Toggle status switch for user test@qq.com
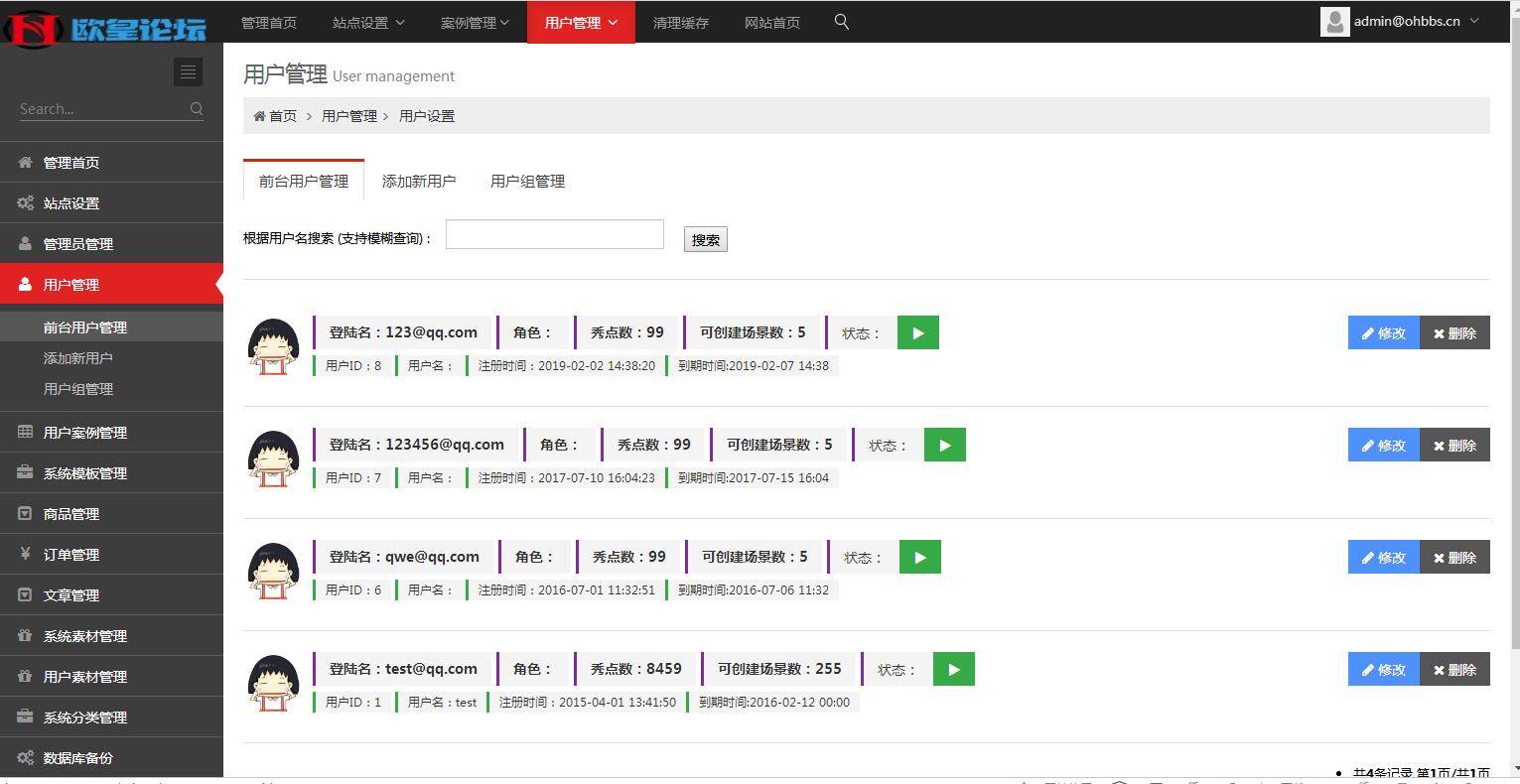Image resolution: width=1520 pixels, height=784 pixels. (x=953, y=669)
